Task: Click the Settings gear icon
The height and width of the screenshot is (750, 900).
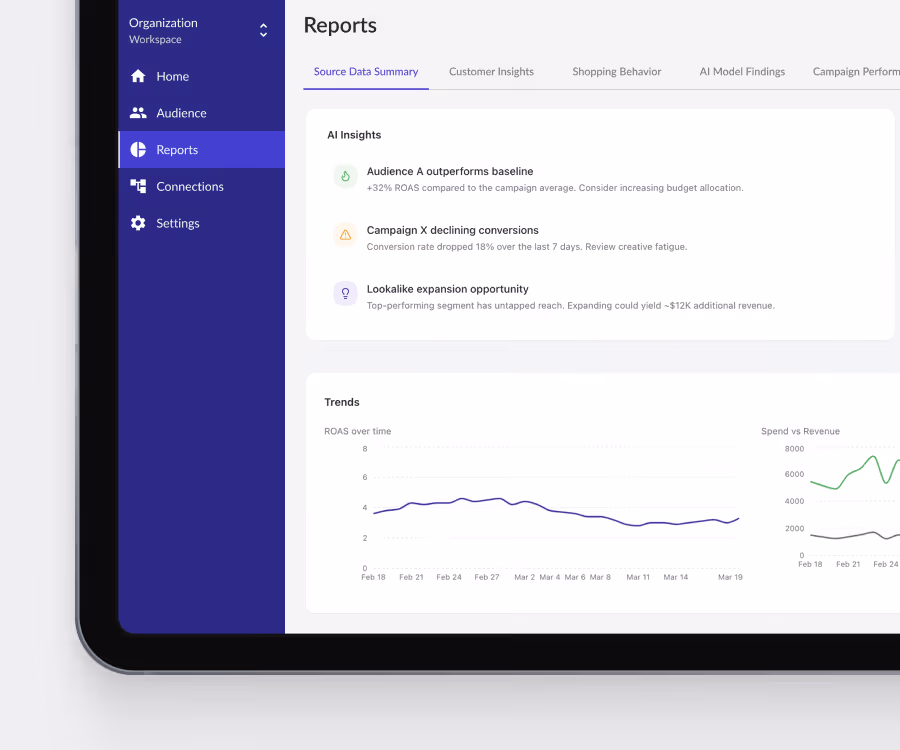Action: tap(138, 223)
